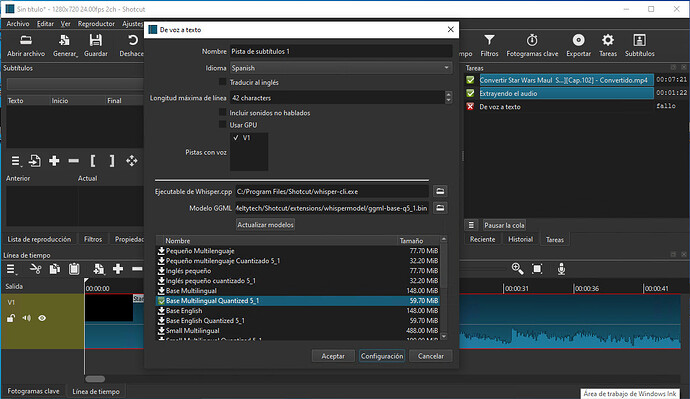Image resolution: width=690 pixels, height=399 pixels.
Task: Select Pequeño Multilenguaje model row
Action: point(298,251)
